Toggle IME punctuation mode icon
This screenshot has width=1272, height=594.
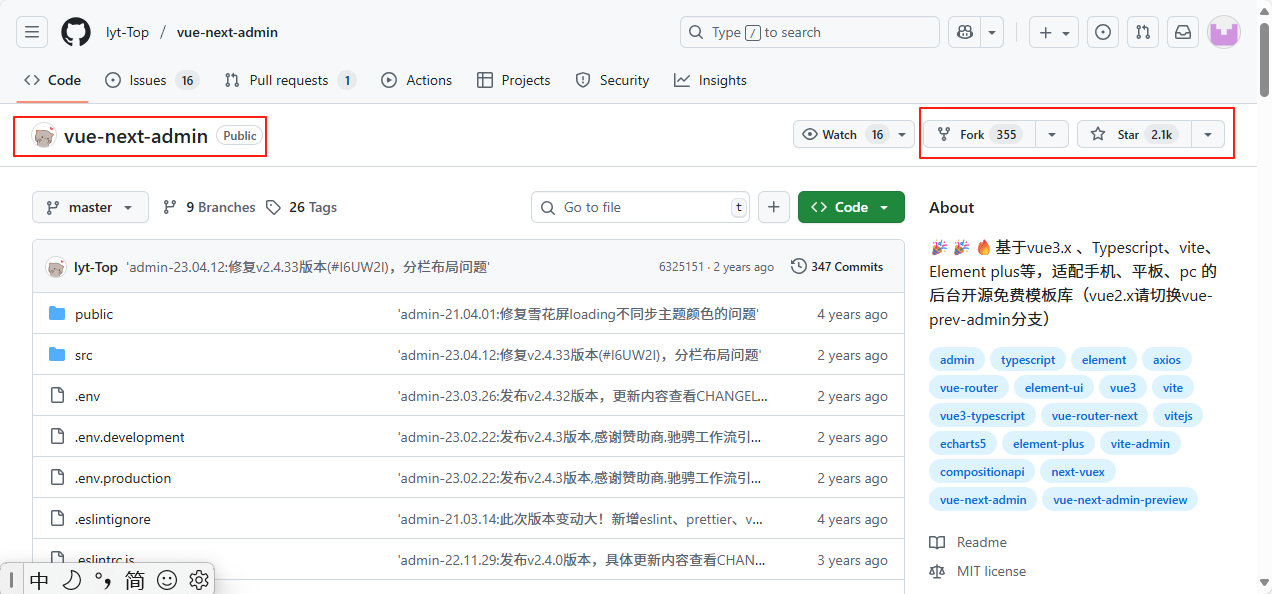tap(102, 580)
